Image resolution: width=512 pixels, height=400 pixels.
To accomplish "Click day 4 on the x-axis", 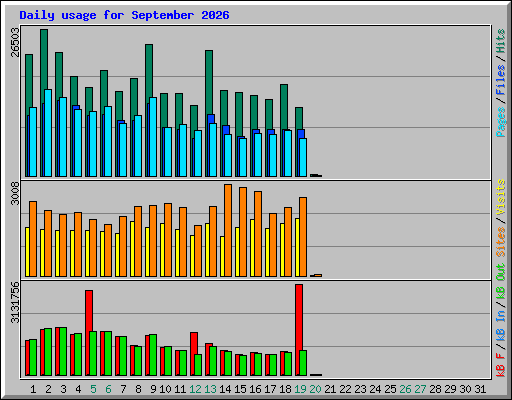I will point(78,389).
